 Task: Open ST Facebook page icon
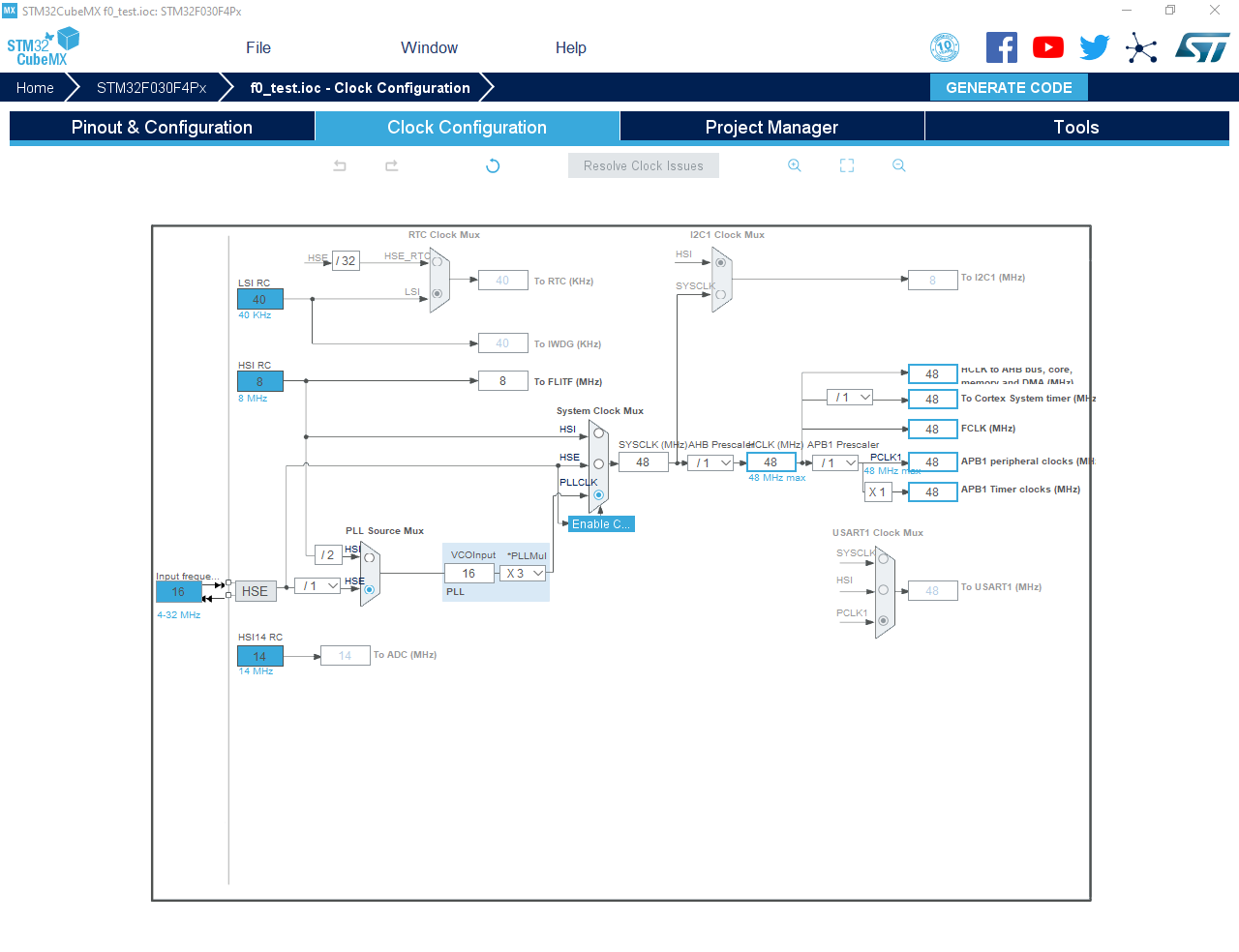tap(1002, 47)
